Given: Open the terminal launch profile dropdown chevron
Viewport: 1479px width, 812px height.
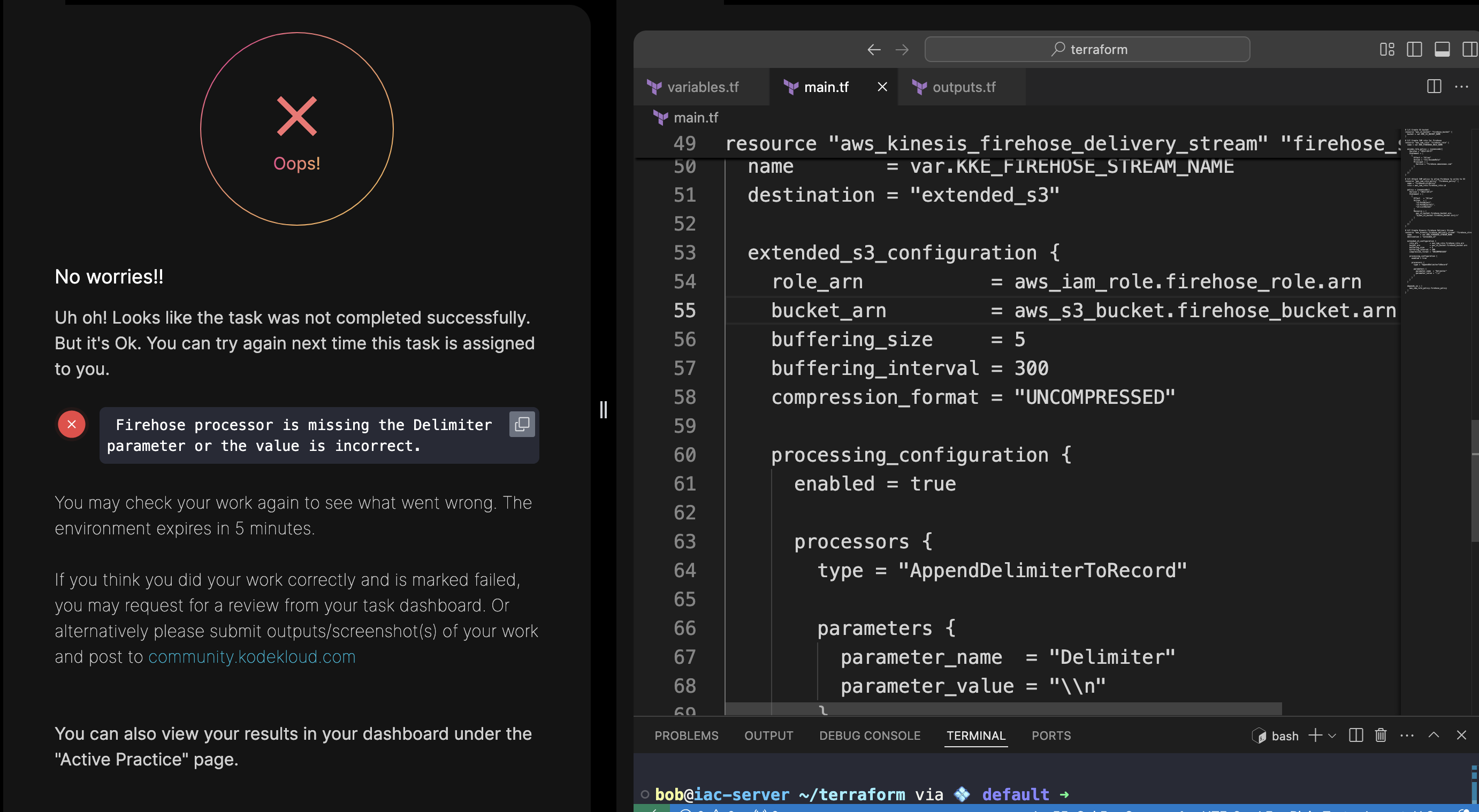Looking at the screenshot, I should click(x=1332, y=736).
